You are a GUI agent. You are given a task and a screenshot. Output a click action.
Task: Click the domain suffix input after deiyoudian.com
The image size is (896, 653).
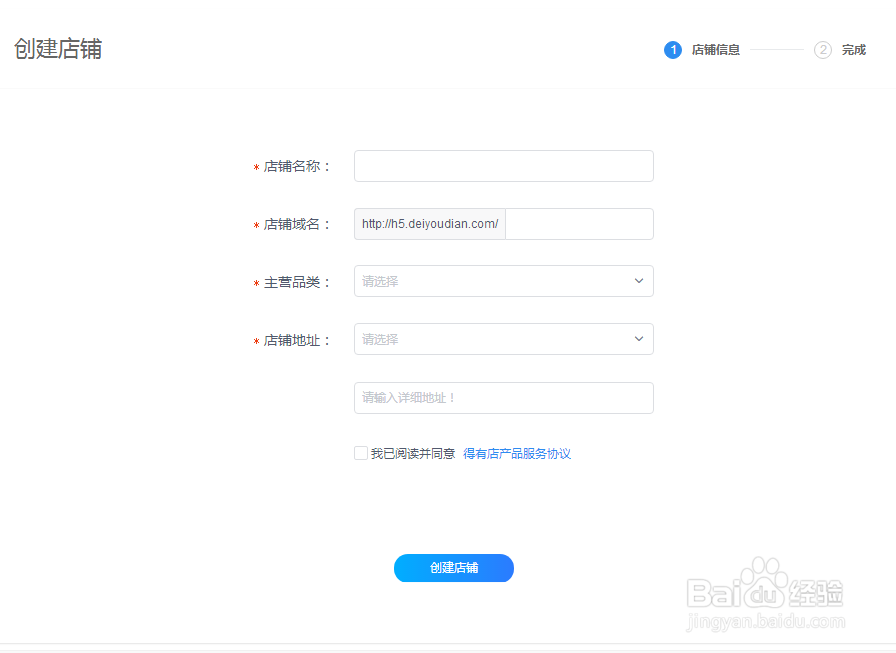click(579, 223)
